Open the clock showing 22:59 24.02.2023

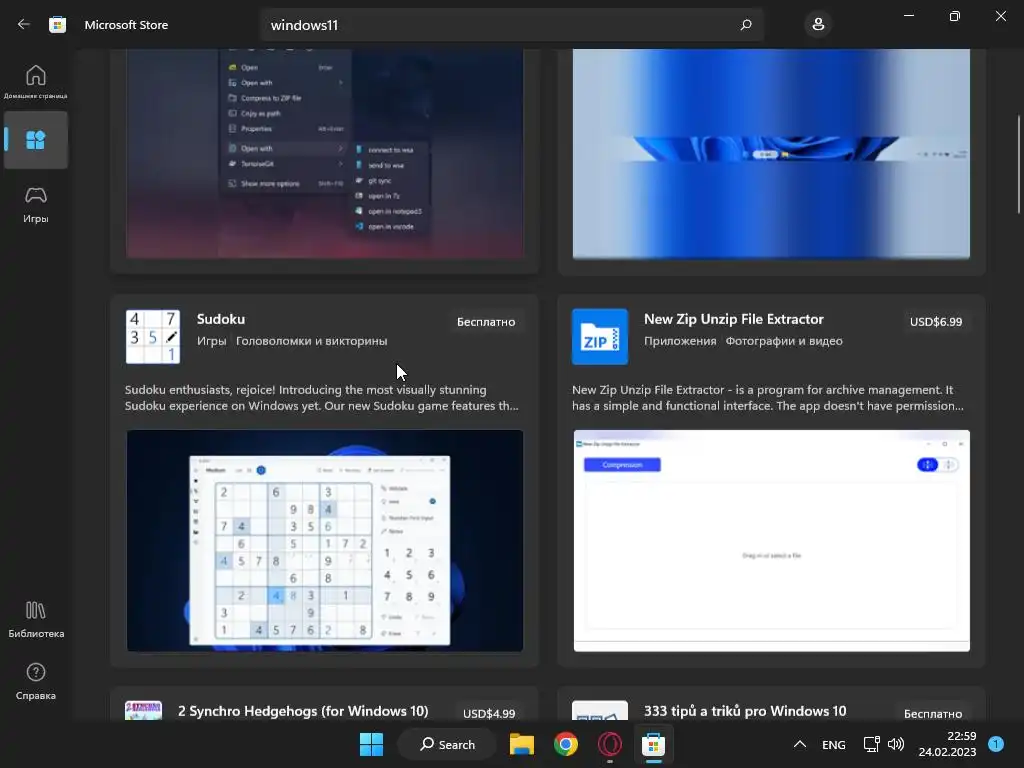[947, 744]
